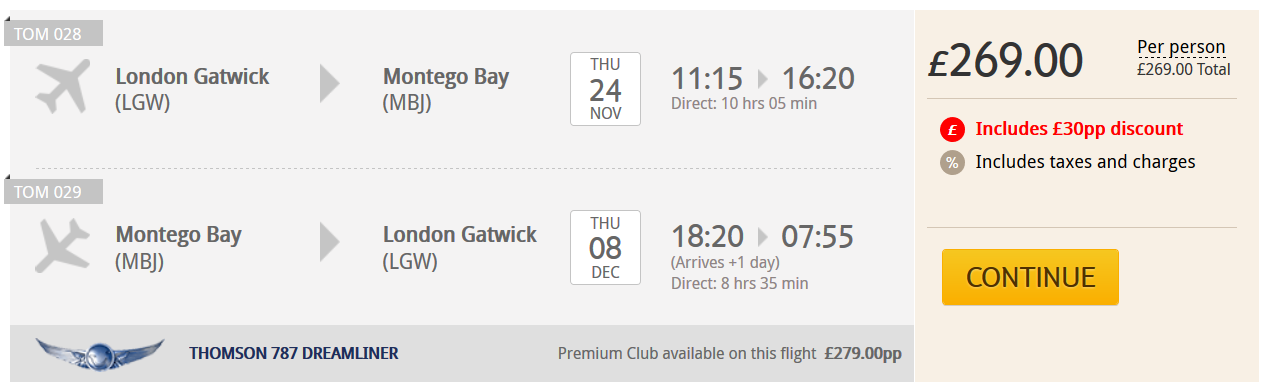The height and width of the screenshot is (389, 1268).
Task: Click the THU 08 DEC date box
Action: pos(605,247)
